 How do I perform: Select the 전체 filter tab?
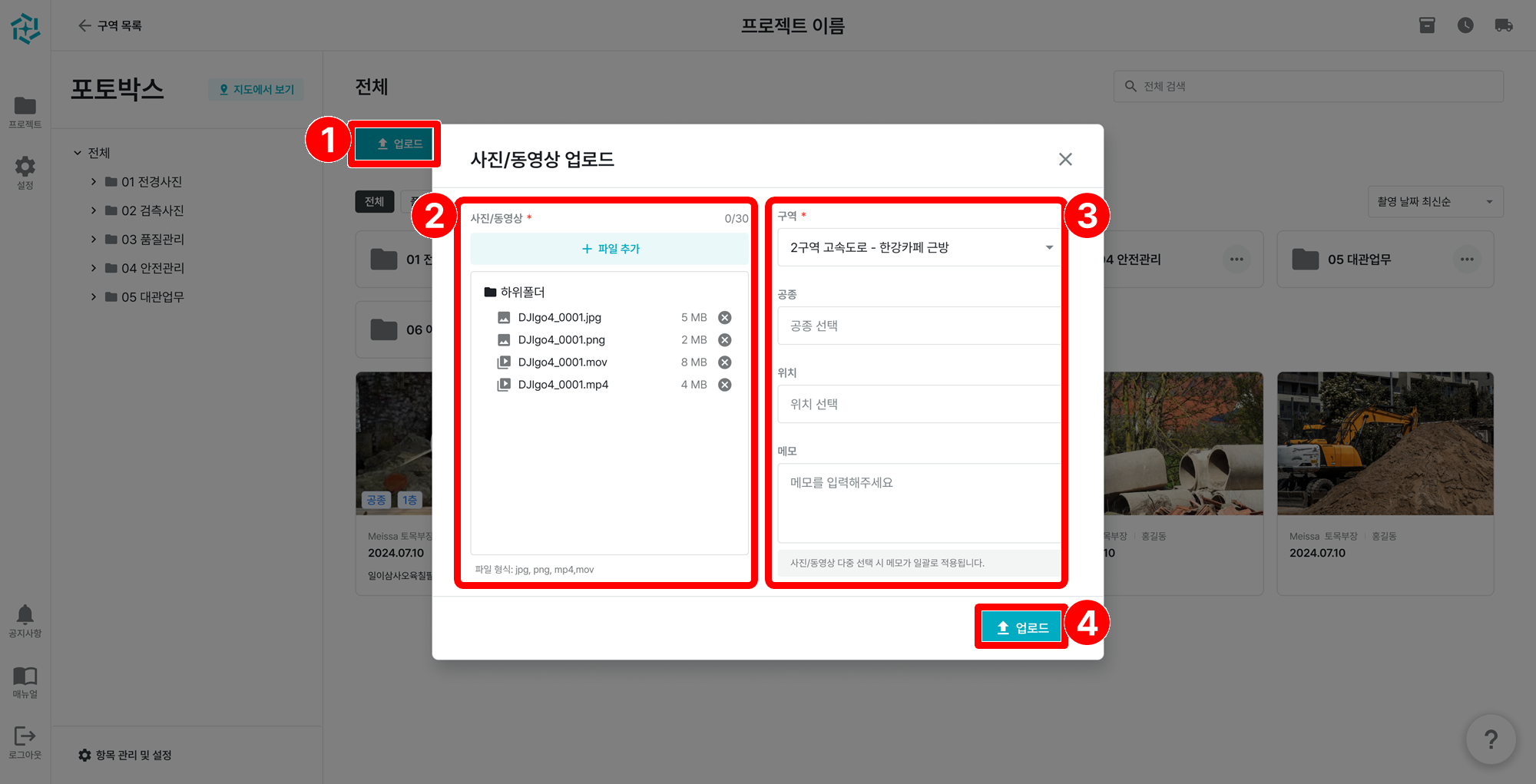[374, 202]
